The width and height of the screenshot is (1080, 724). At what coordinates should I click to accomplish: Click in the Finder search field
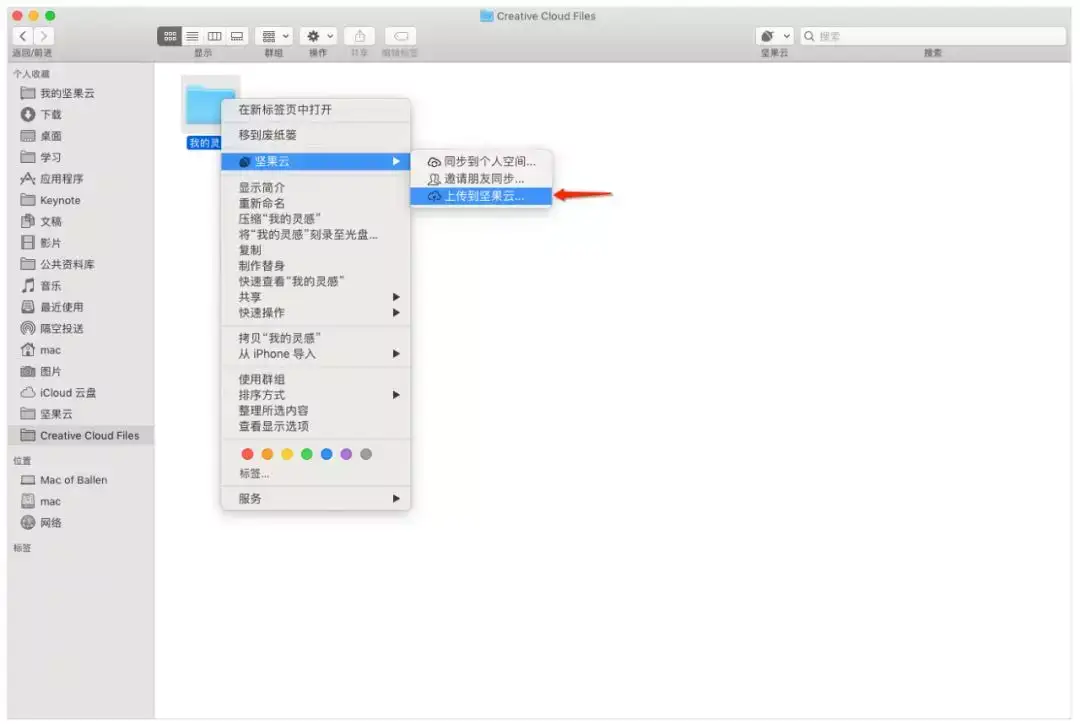pyautogui.click(x=933, y=36)
